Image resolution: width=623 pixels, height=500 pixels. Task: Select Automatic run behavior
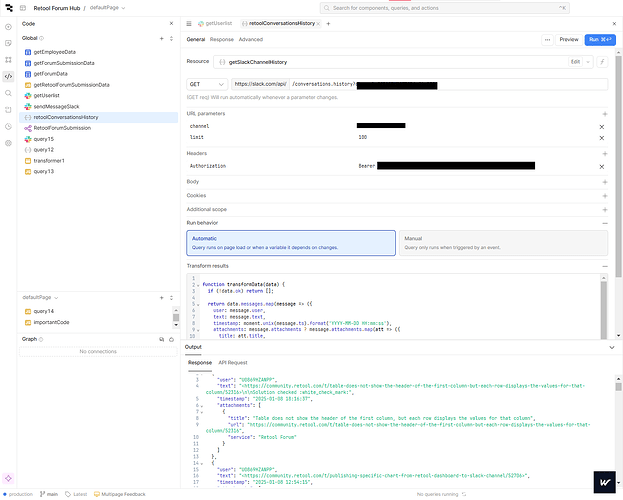(x=291, y=243)
